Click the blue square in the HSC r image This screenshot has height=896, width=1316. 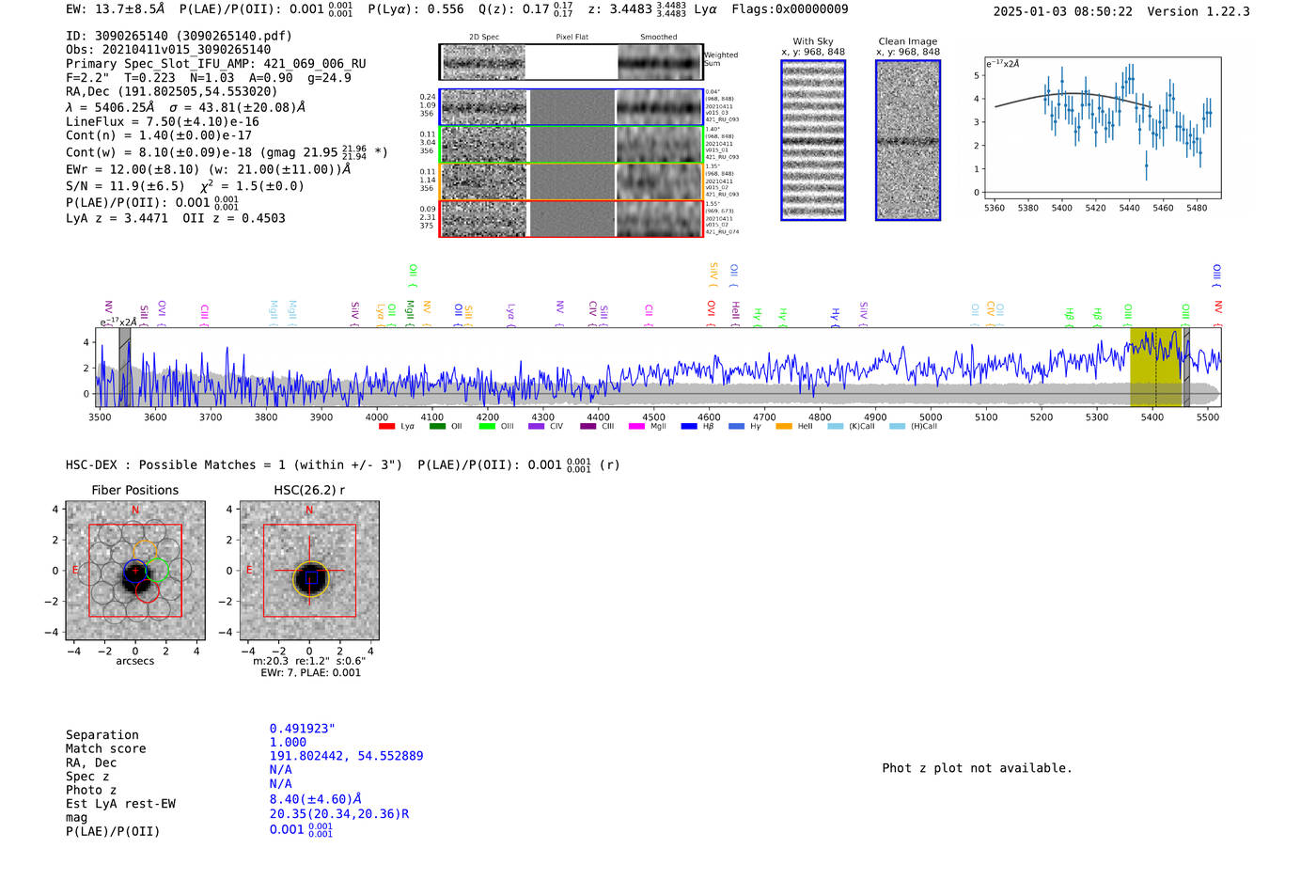[x=310, y=578]
